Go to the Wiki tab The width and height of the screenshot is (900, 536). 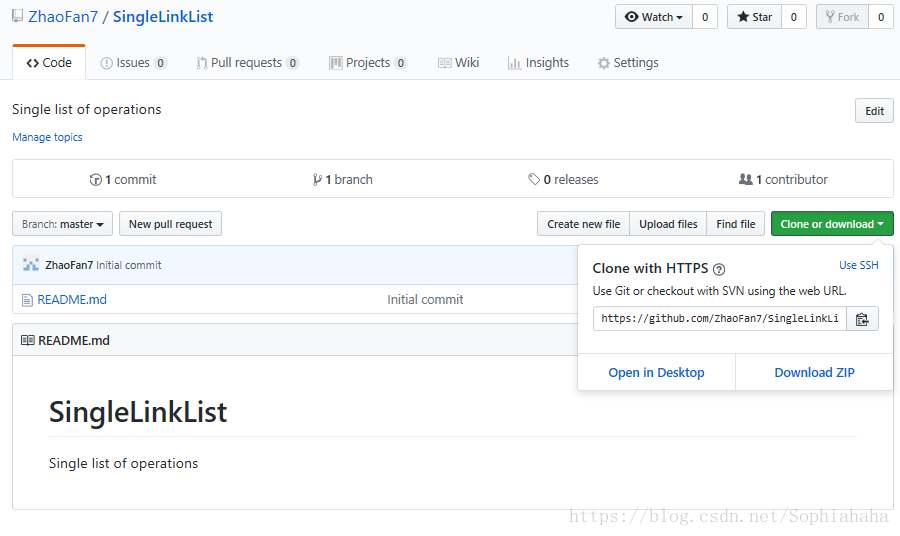tap(458, 63)
